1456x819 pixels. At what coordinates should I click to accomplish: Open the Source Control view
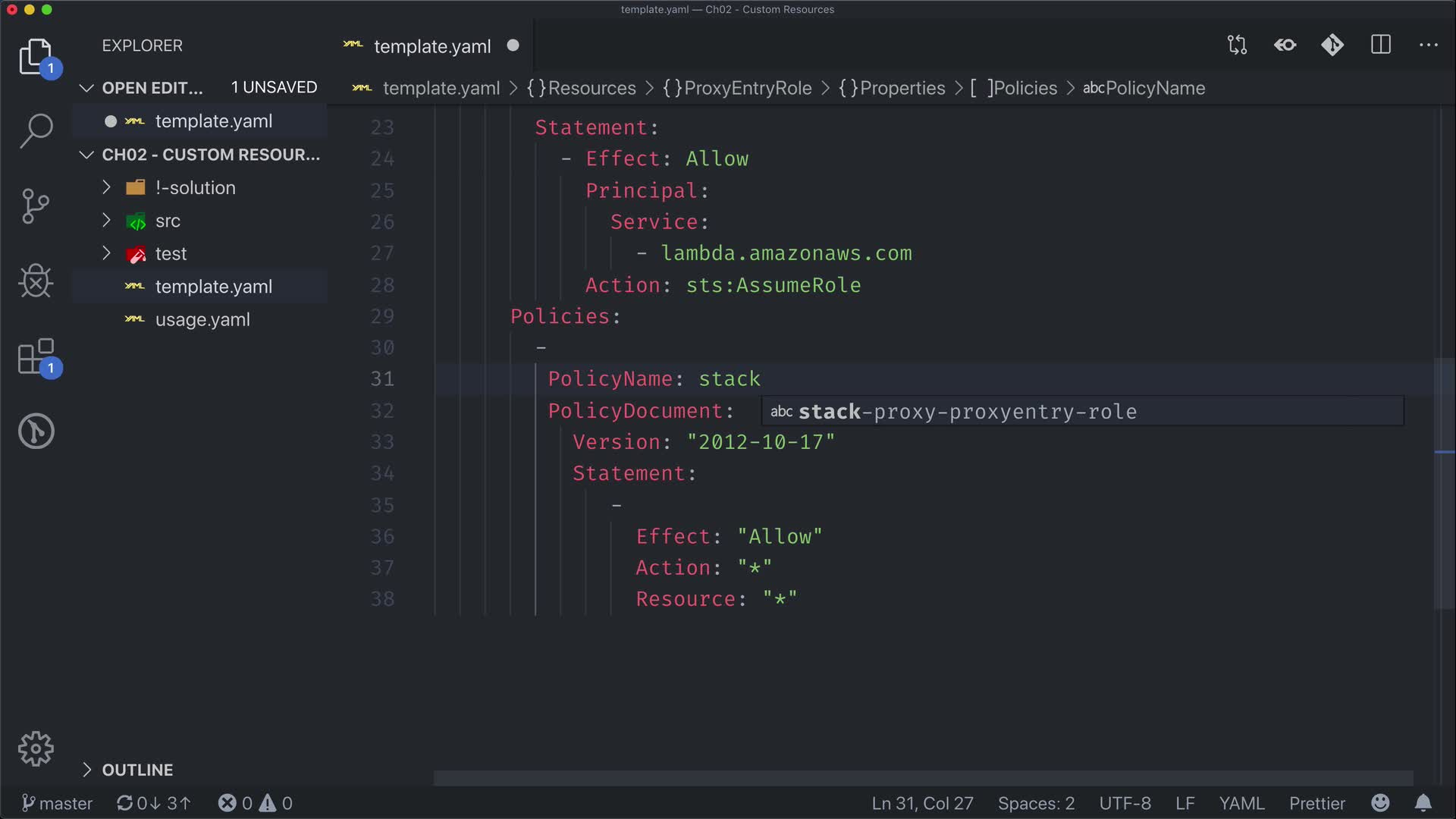click(x=36, y=206)
